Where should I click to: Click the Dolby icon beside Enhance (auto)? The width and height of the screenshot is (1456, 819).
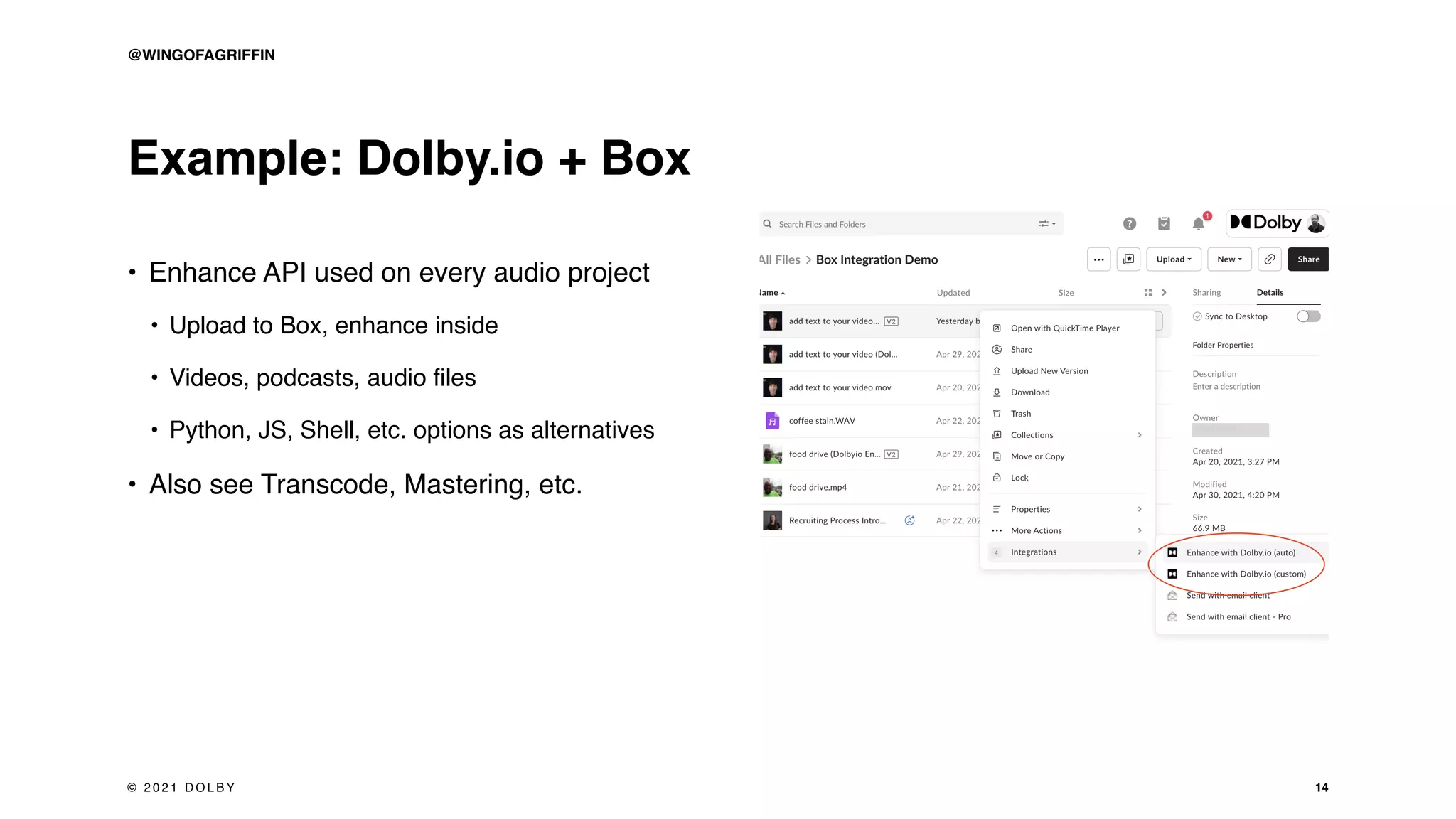tap(1172, 552)
